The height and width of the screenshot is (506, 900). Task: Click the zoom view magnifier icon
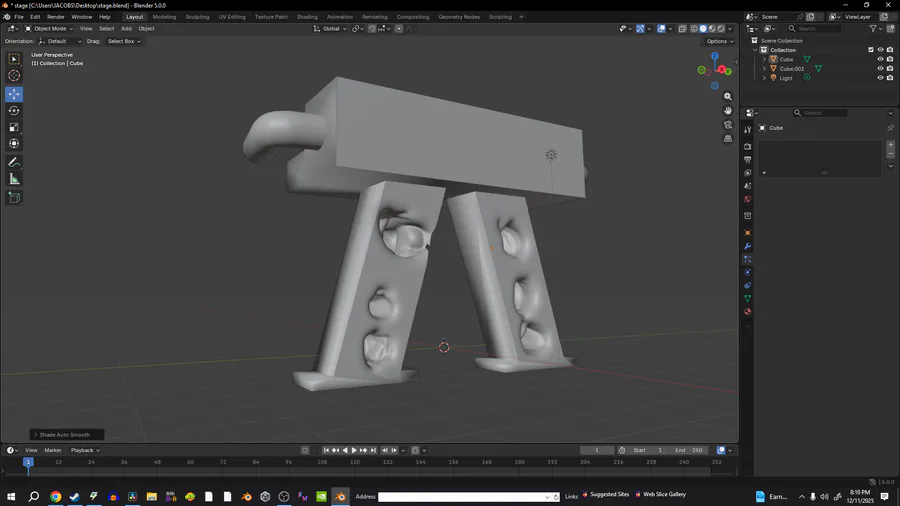728,96
